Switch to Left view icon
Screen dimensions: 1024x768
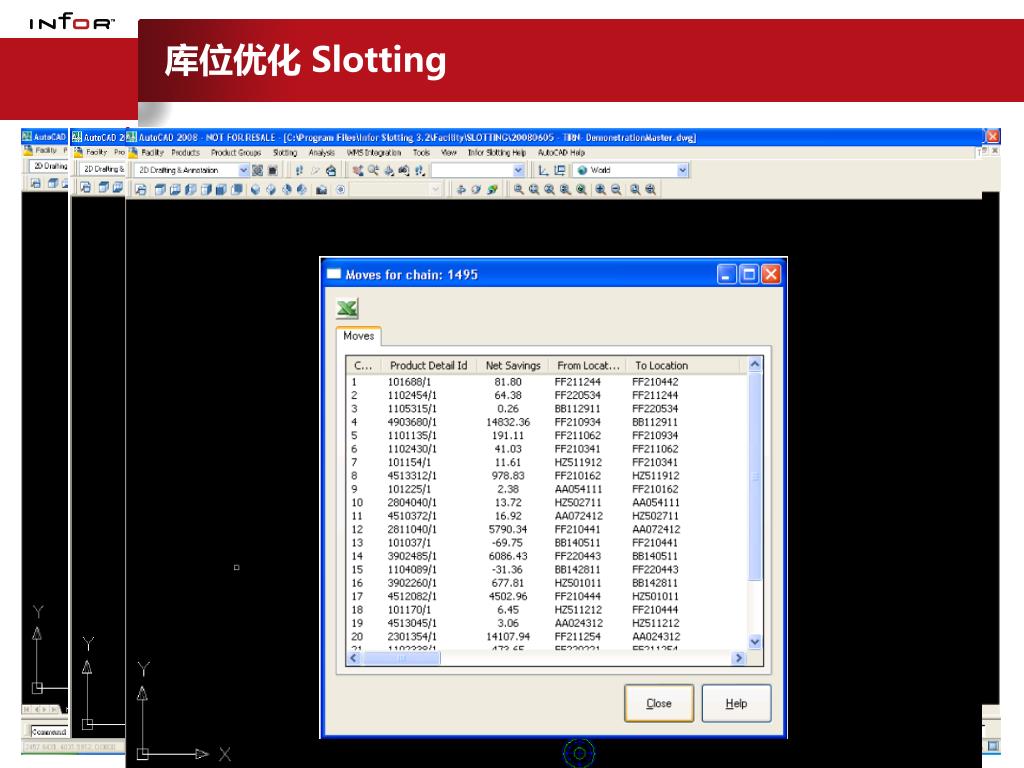pyautogui.click(x=190, y=189)
